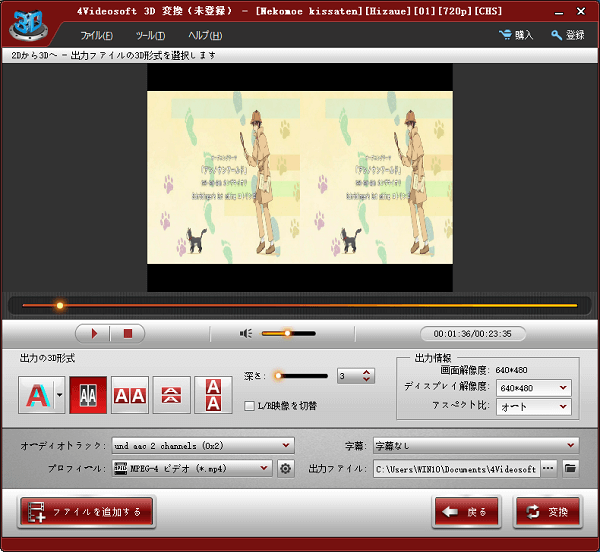The width and height of the screenshot is (600, 552).
Task: Open the 字幕 subtitle dropdown
Action: tap(476, 446)
